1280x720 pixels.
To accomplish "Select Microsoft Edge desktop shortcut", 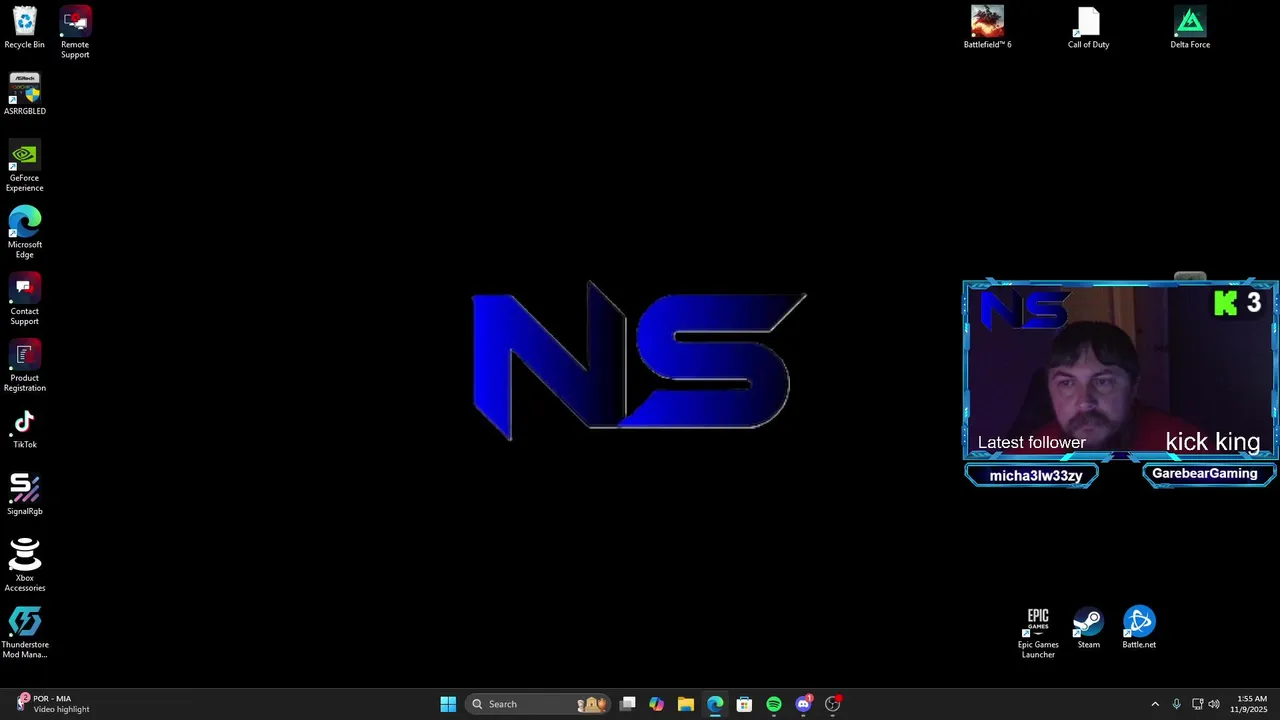I will point(24,232).
